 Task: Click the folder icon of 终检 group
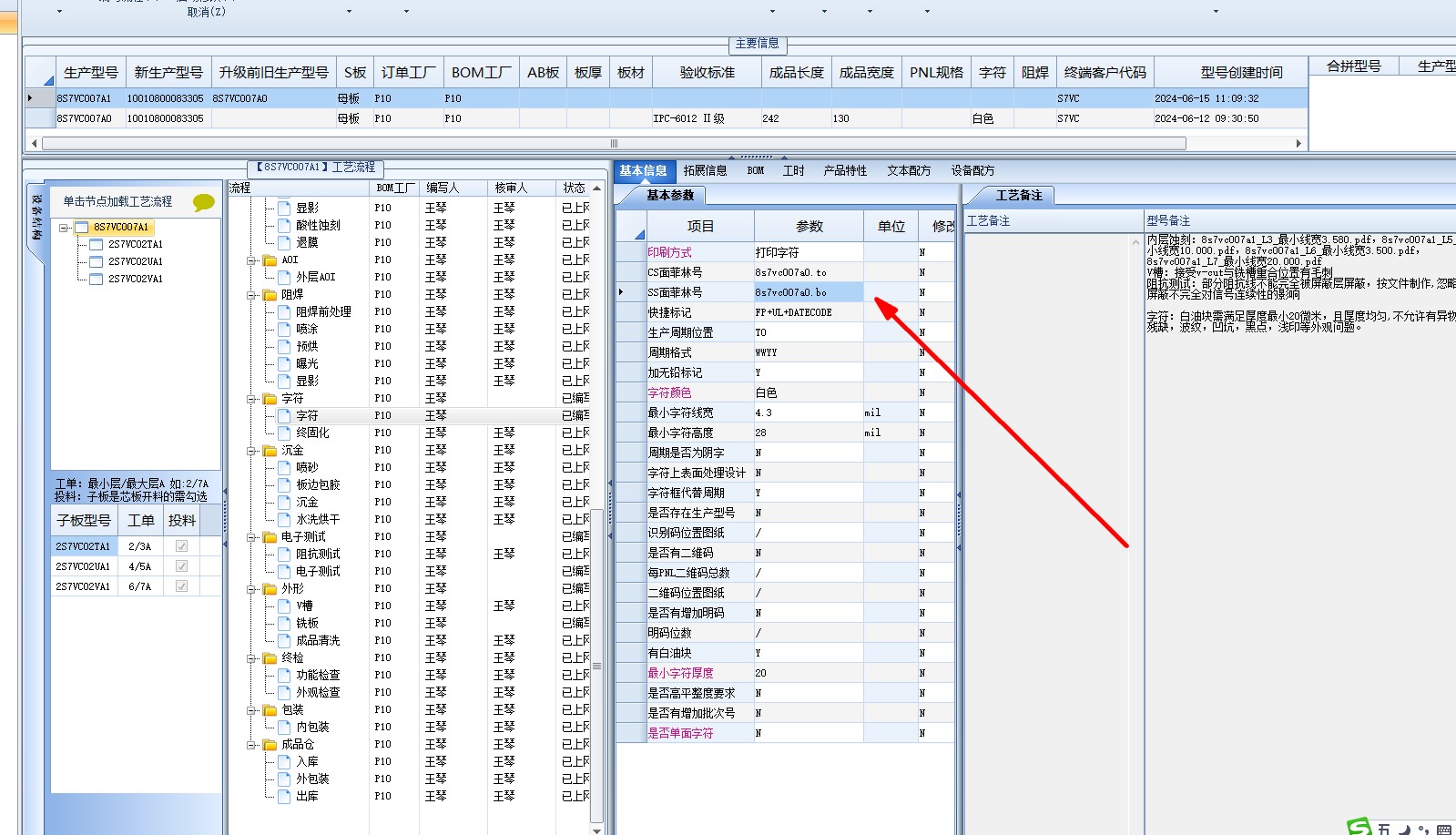click(270, 658)
